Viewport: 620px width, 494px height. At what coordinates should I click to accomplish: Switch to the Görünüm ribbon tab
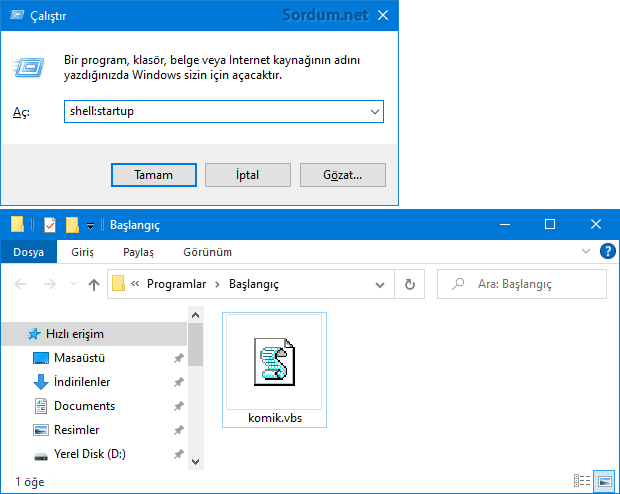coord(207,252)
